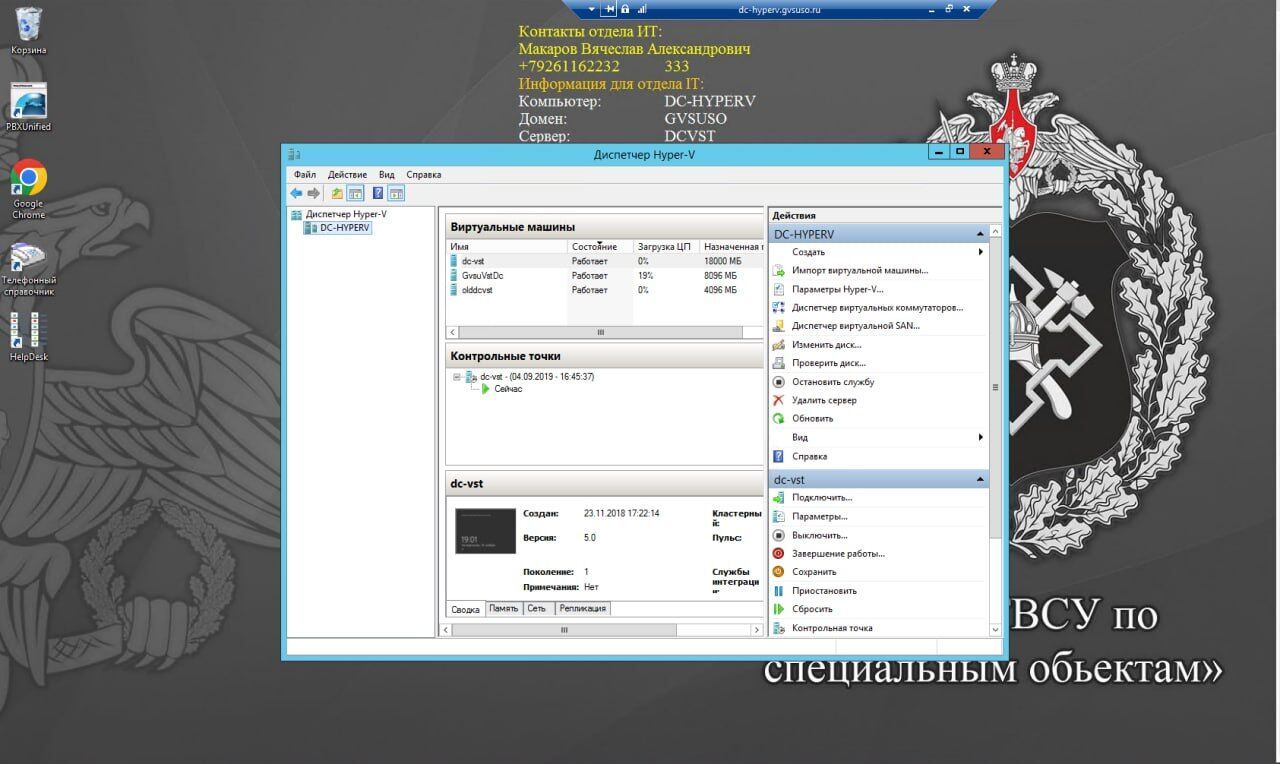Switch to the Репликация tab
The width and height of the screenshot is (1280, 764).
[581, 608]
